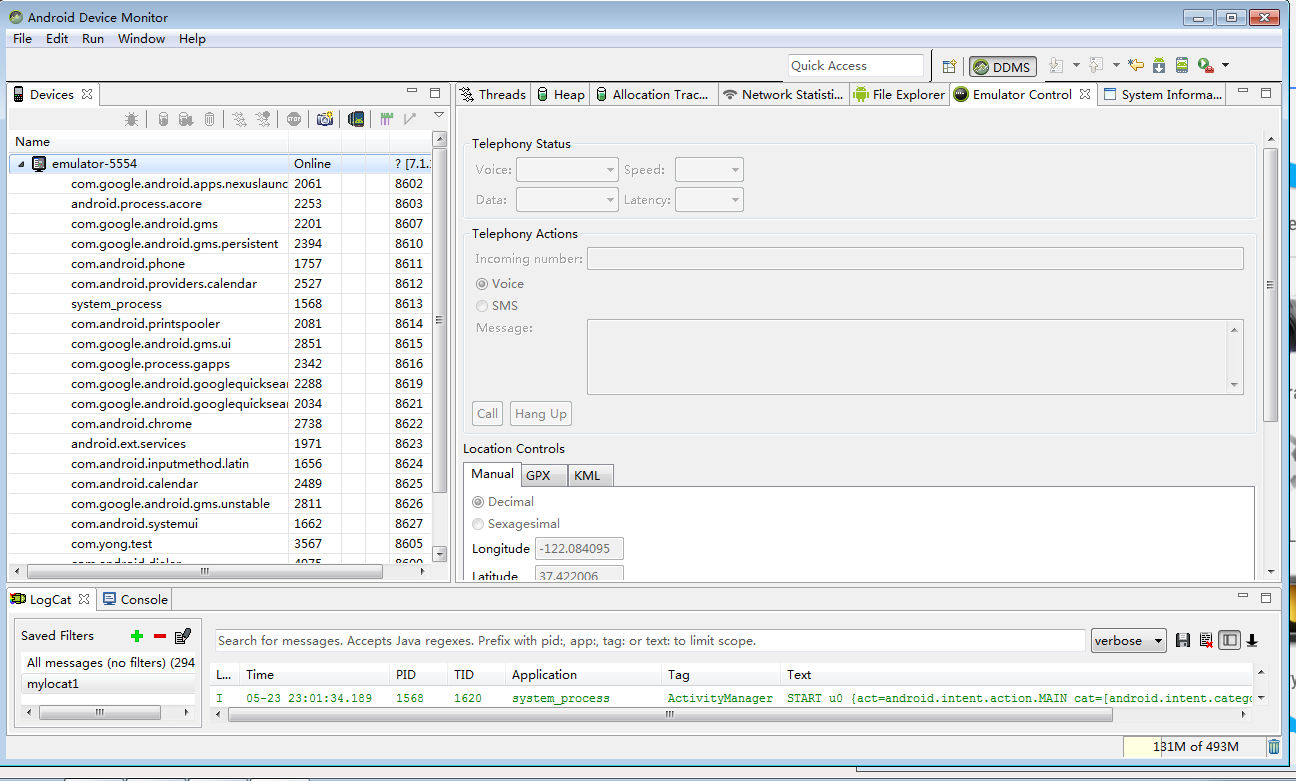Click the Dump View Hierarchy icon
Image resolution: width=1296 pixels, height=781 pixels.
click(355, 119)
